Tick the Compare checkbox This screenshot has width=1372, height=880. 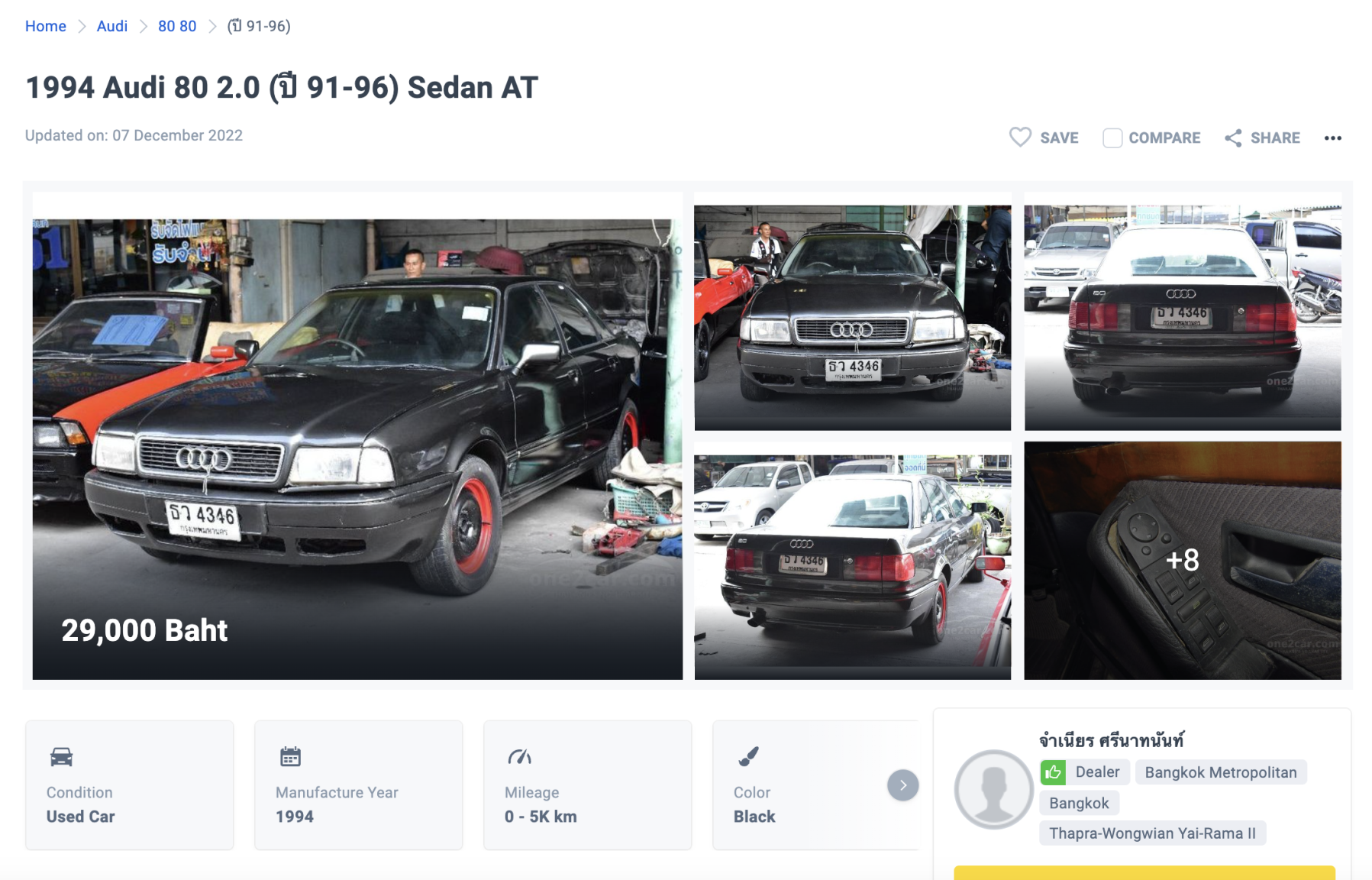coord(1112,138)
